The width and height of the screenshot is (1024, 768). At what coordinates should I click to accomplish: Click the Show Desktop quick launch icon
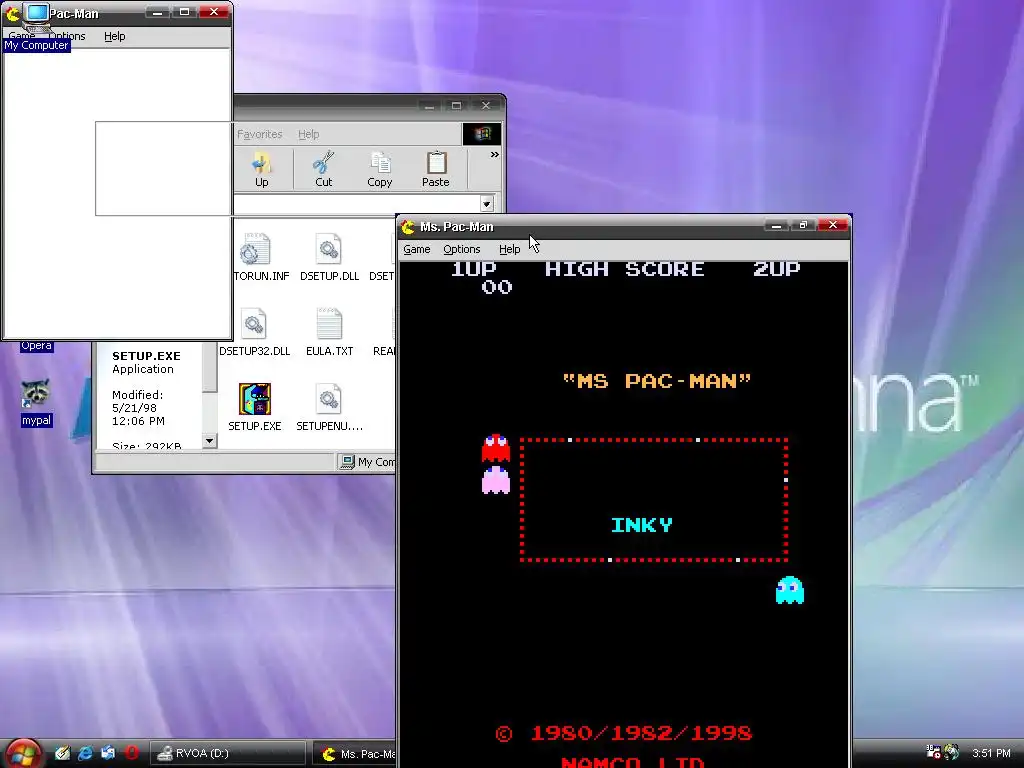(x=62, y=753)
